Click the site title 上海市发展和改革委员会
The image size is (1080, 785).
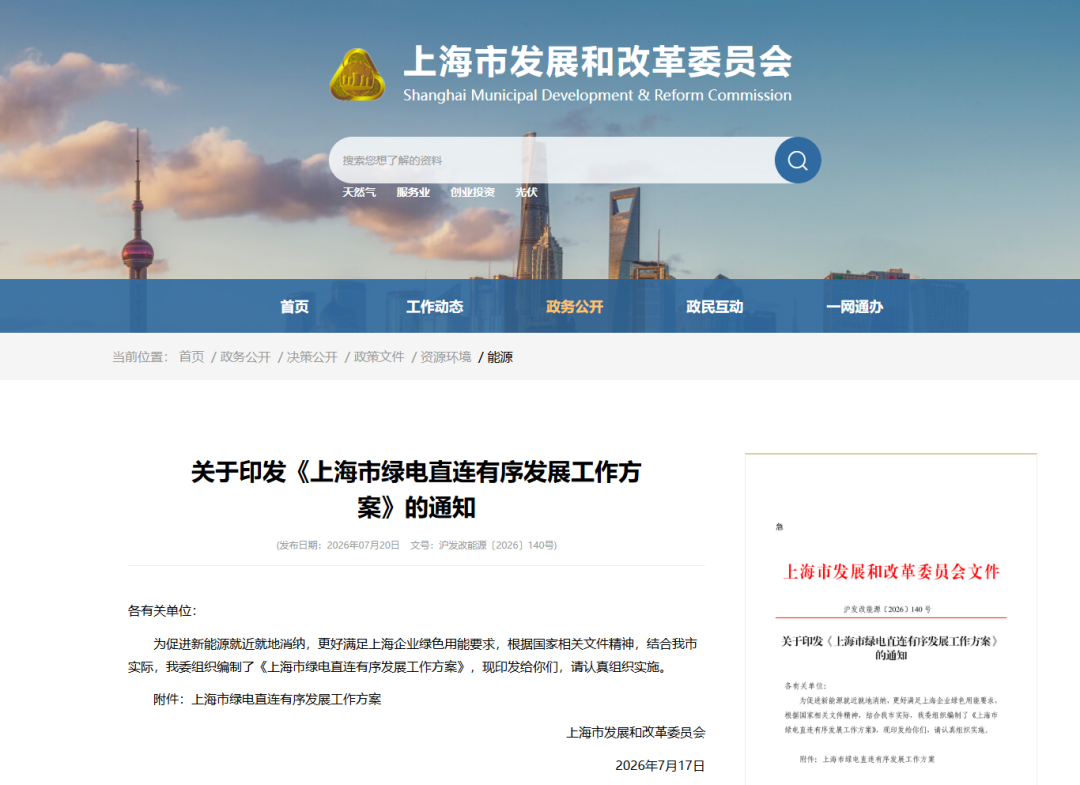(x=598, y=61)
